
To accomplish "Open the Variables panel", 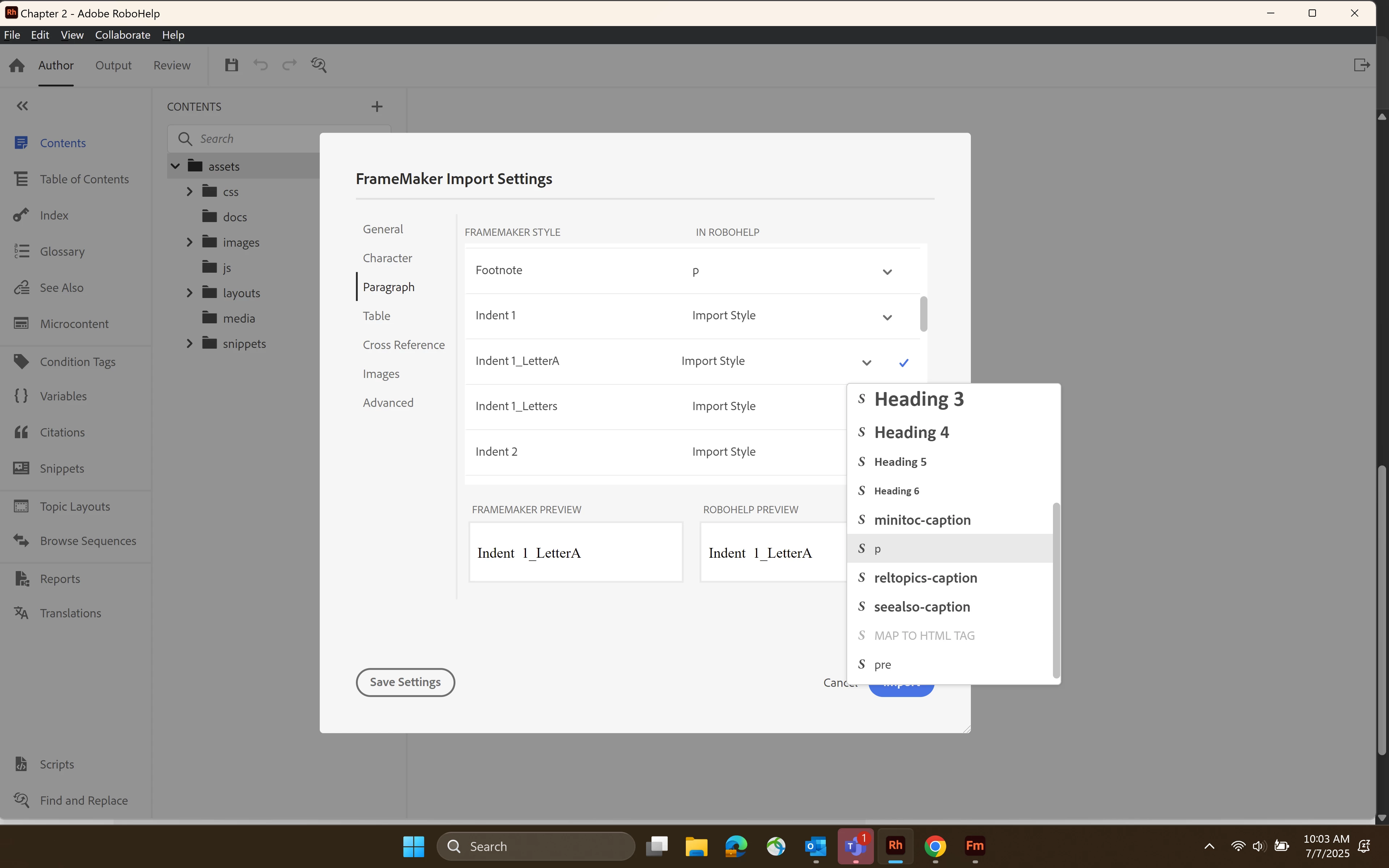I will coord(63,396).
